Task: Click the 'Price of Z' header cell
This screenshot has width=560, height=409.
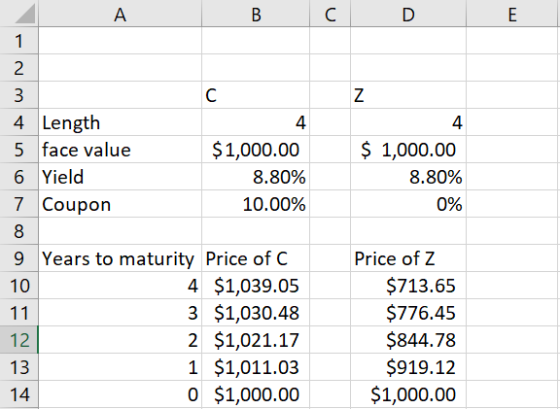Action: (408, 258)
